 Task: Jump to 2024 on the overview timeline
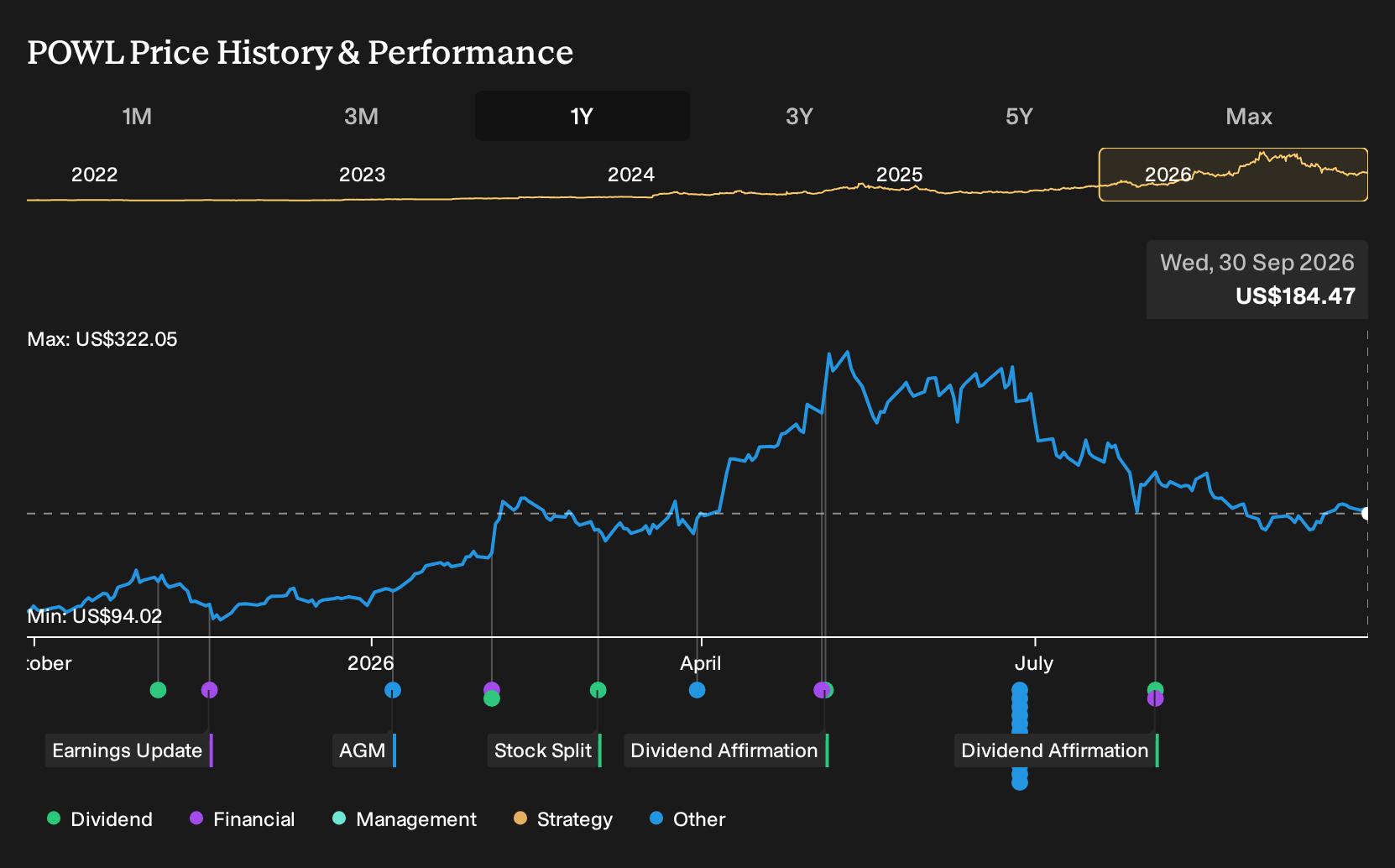(630, 175)
